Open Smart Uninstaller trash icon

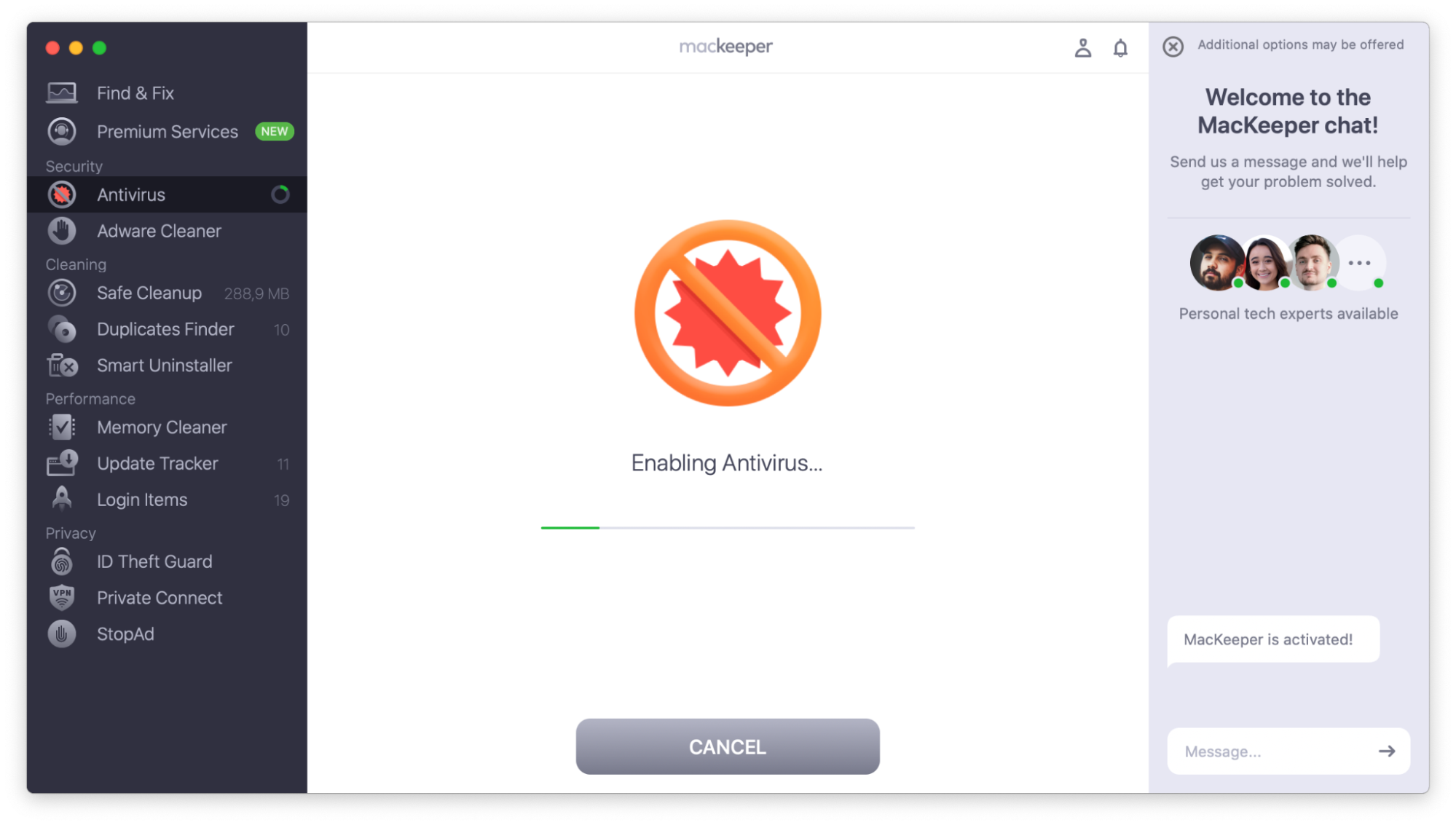(62, 366)
